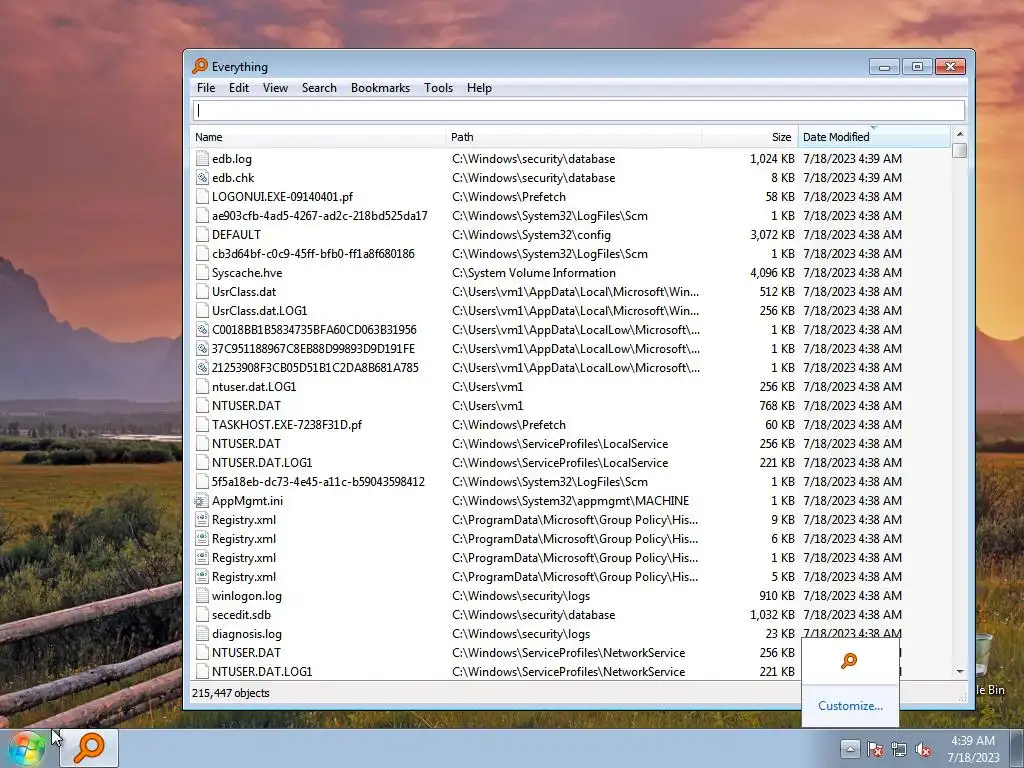This screenshot has width=1024, height=768.
Task: Click the DEFAULT file icon
Action: coord(202,234)
